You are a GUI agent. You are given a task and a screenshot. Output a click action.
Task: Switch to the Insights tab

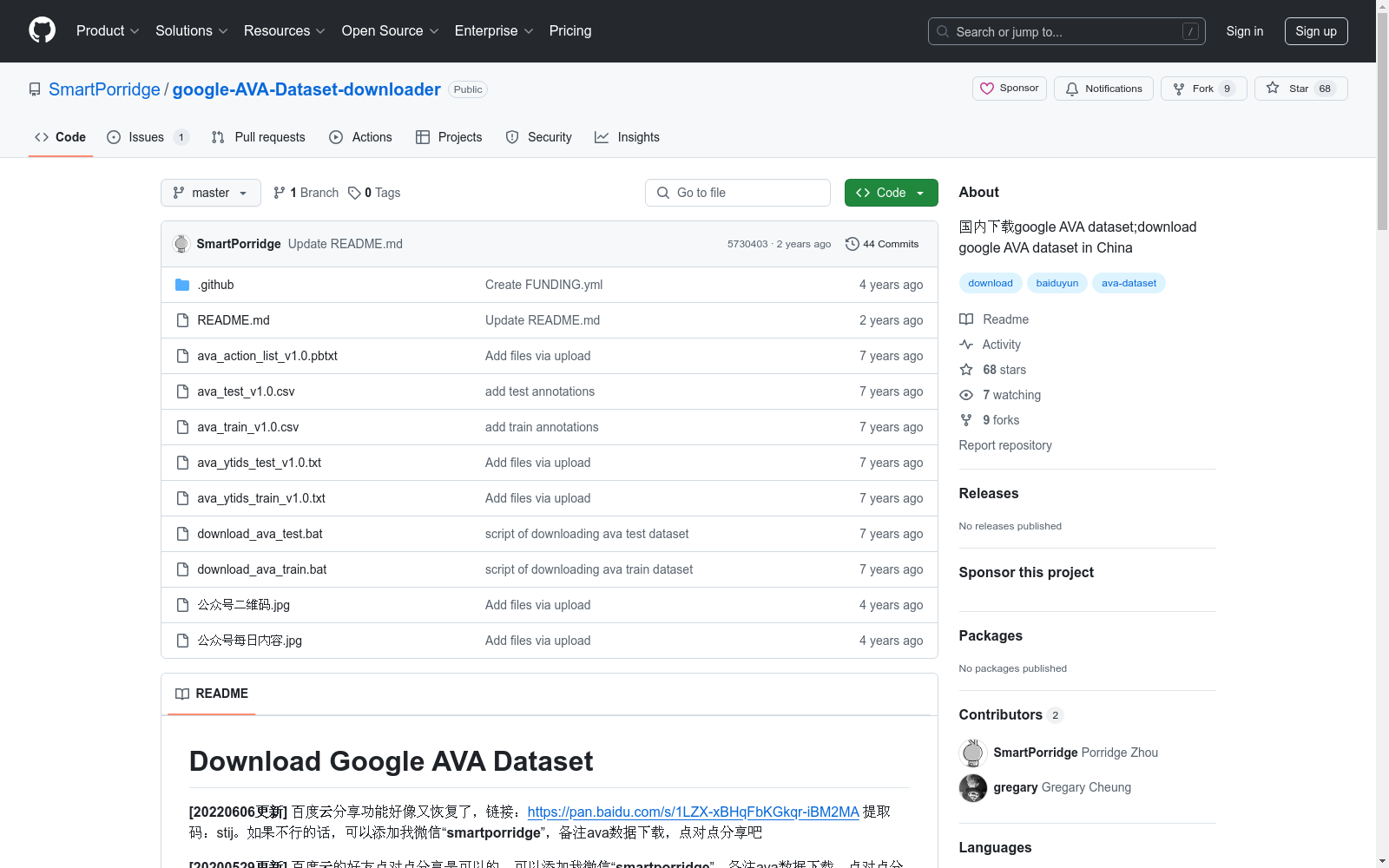coord(627,137)
